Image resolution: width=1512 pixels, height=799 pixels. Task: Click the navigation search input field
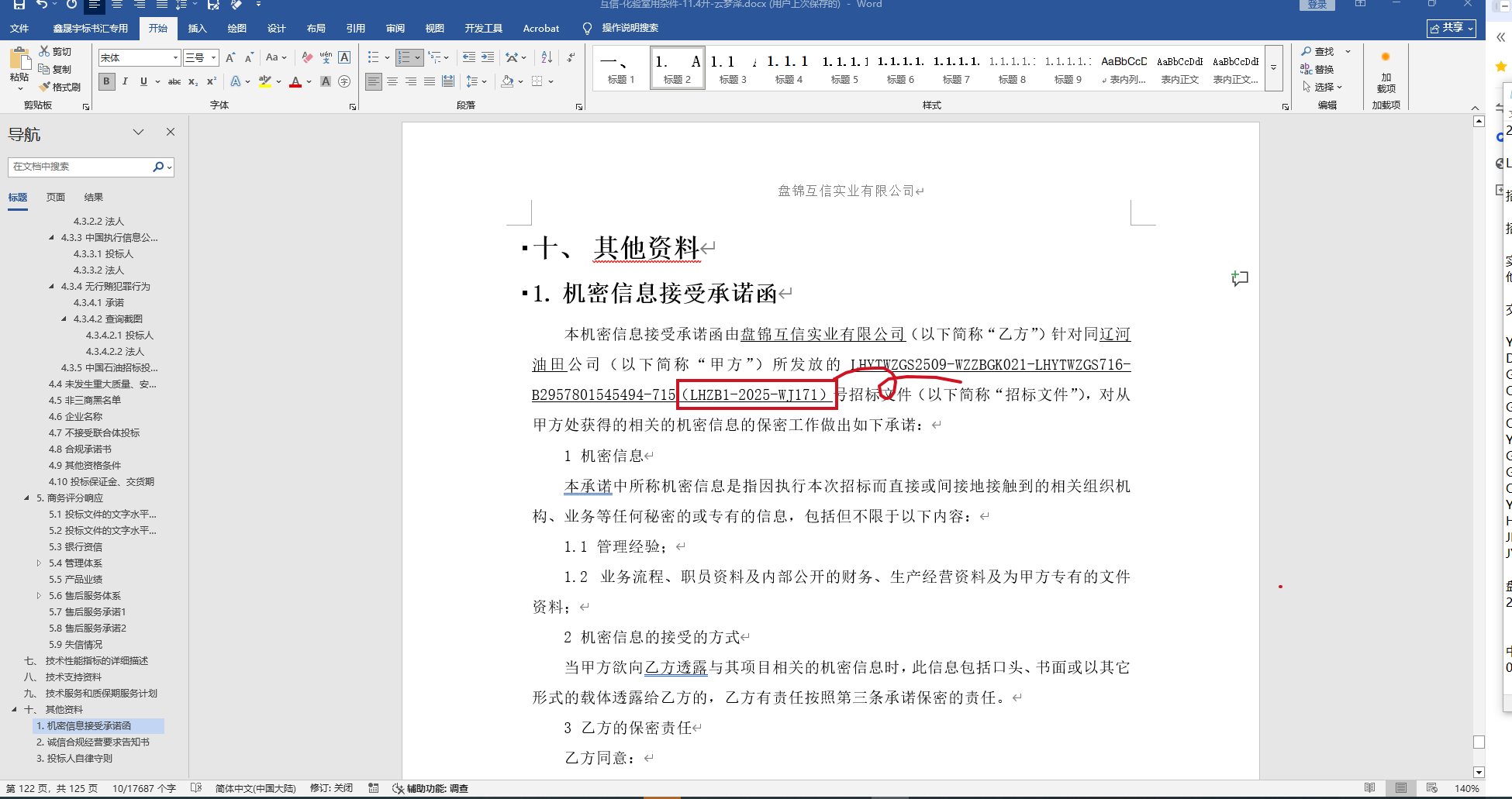pos(81,167)
